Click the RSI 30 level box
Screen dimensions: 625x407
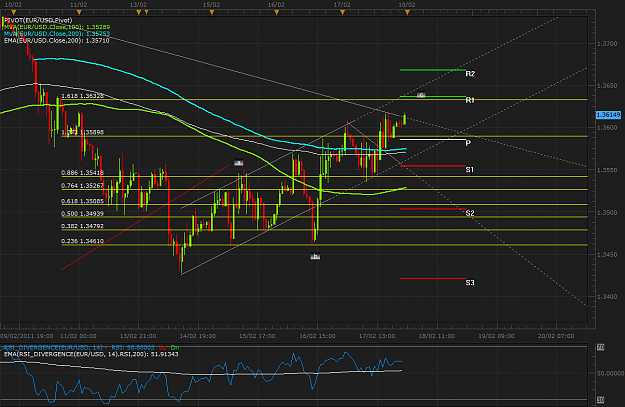coord(600,399)
